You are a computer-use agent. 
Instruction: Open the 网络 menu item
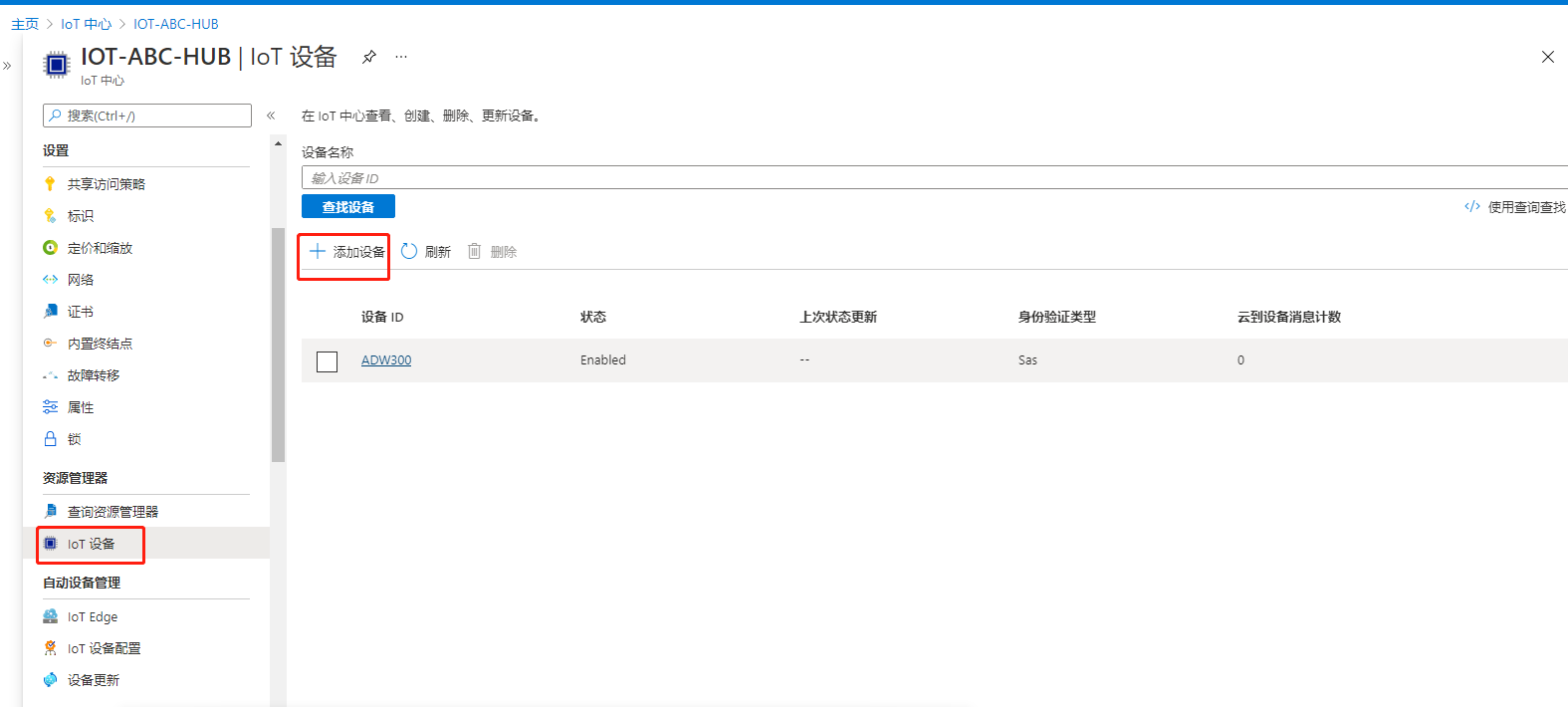point(81,280)
